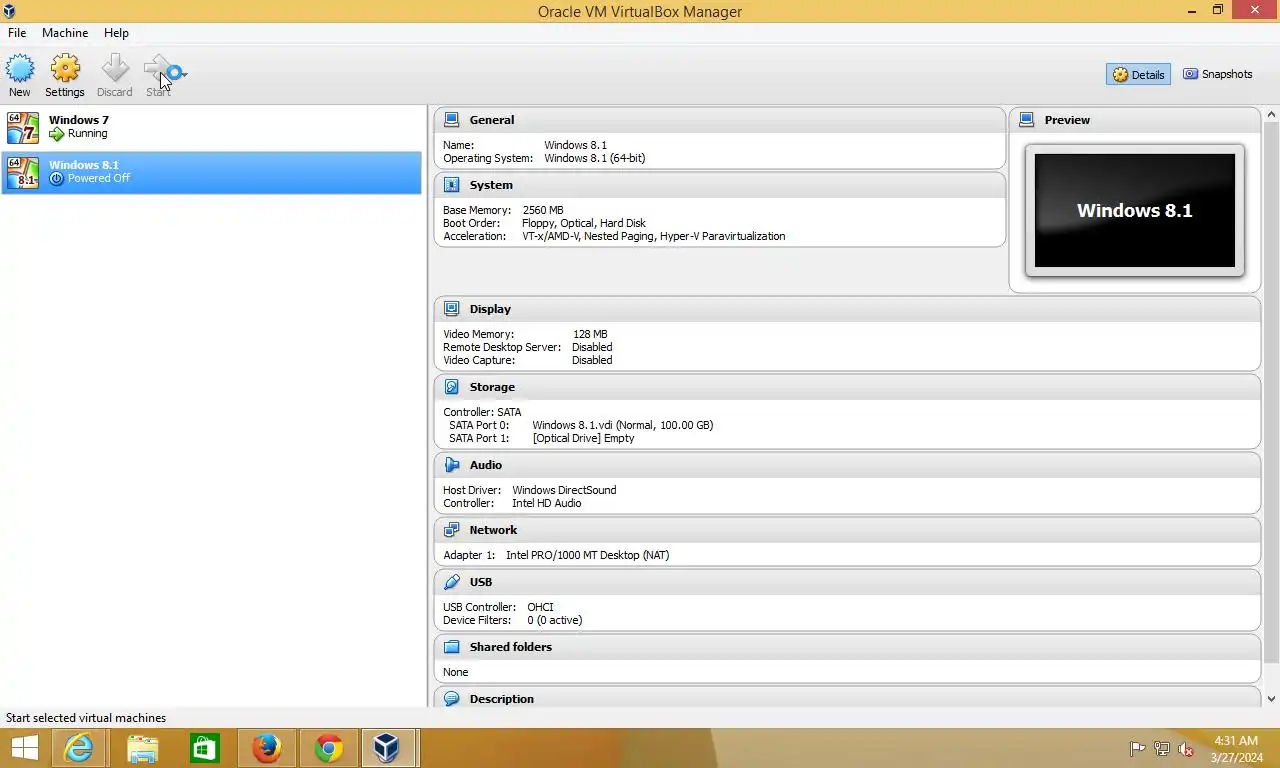Click the Storage section disk icon
This screenshot has width=1280, height=768.
pyautogui.click(x=451, y=387)
